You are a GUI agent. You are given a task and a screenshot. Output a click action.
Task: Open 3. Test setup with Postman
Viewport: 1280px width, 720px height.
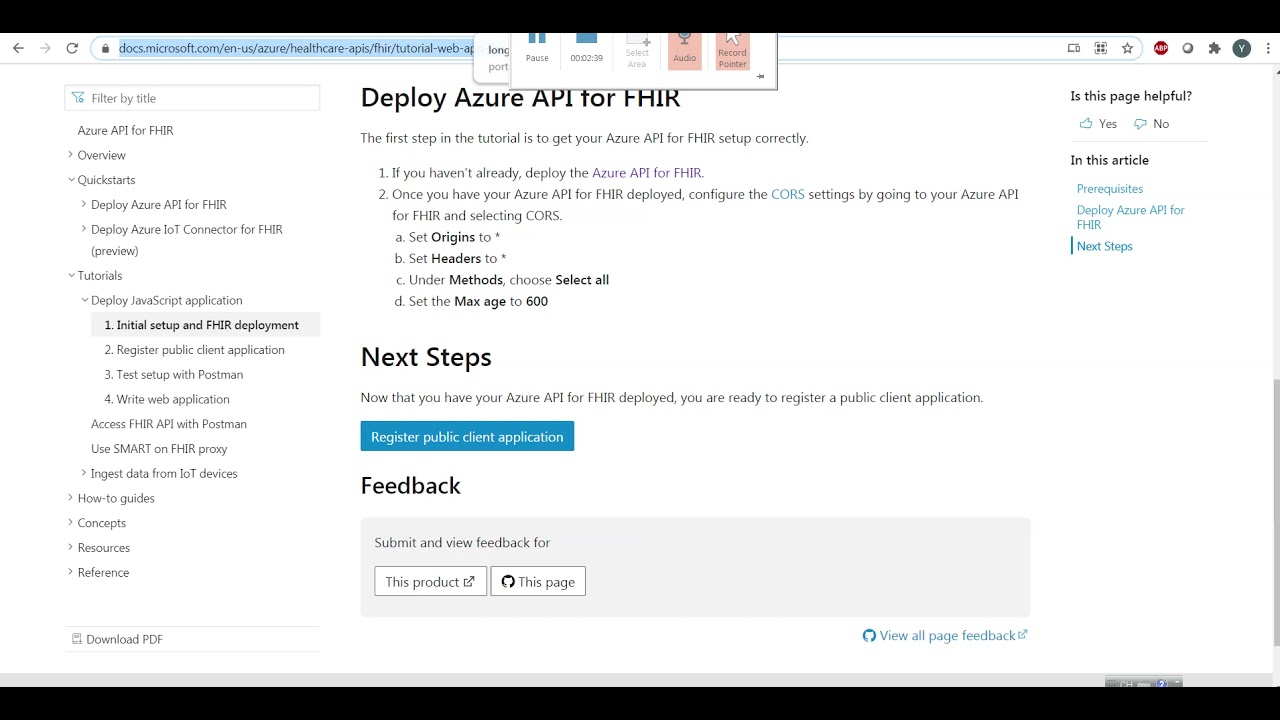pyautogui.click(x=174, y=375)
